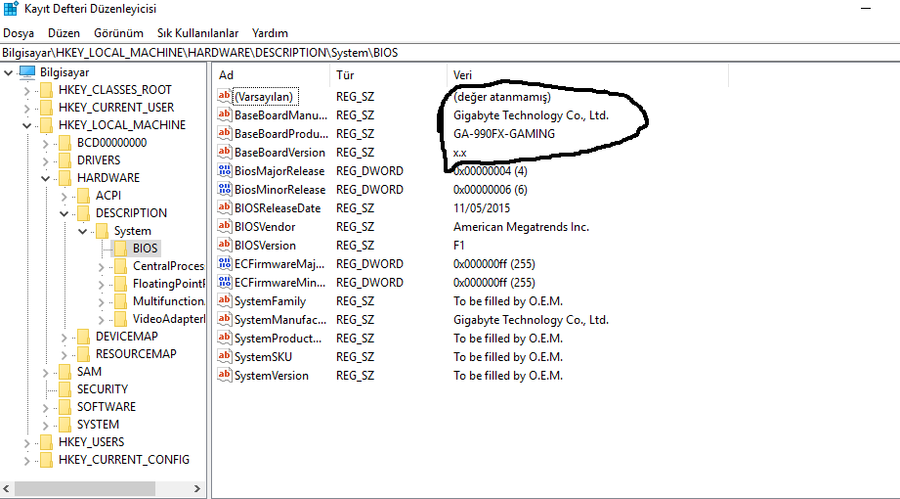Click the BaseBoardVersion string value icon
This screenshot has height=499, width=900.
point(224,152)
